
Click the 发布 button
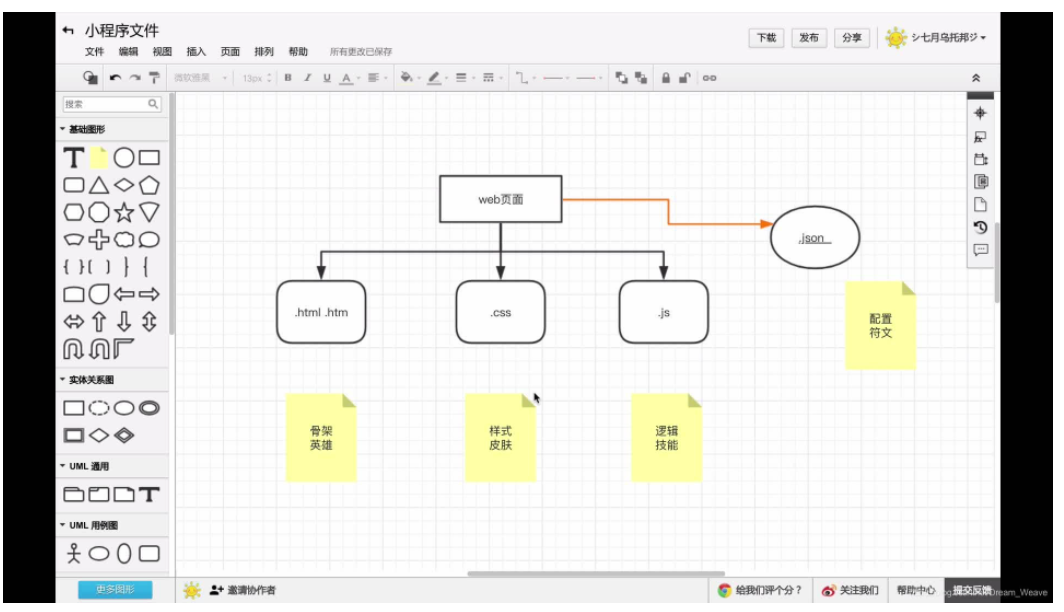coord(809,37)
